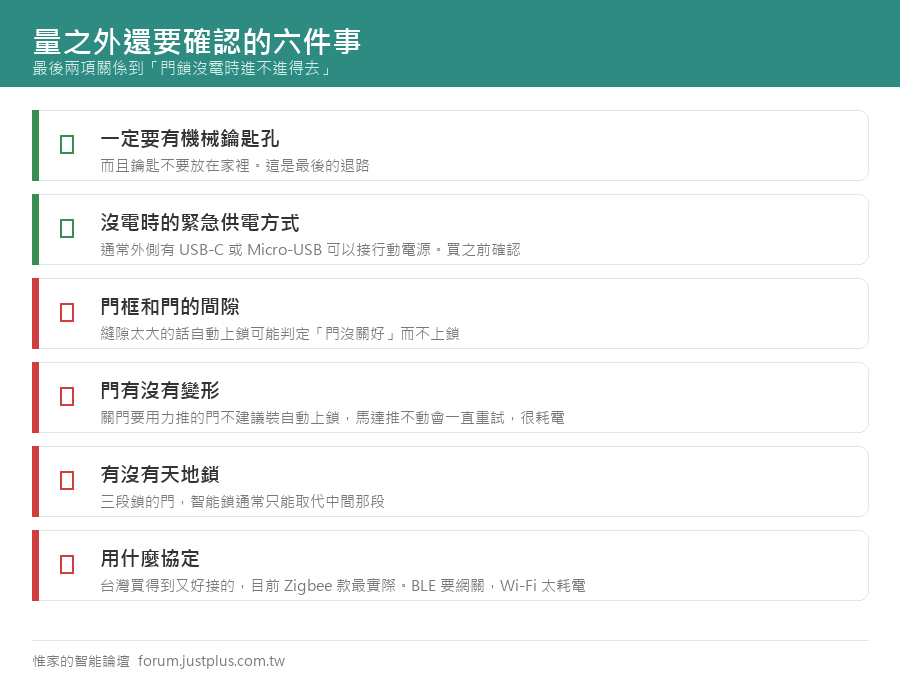Click the Zigbee protocol description line
Viewport: 900px width, 684px height.
coord(343,585)
